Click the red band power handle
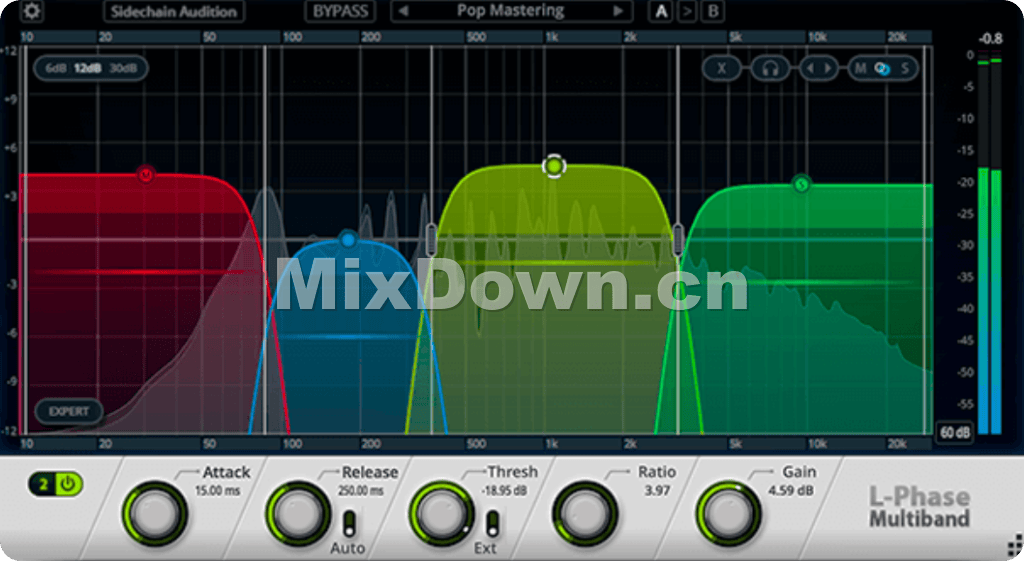Viewport: 1024px width, 561px height. click(146, 174)
